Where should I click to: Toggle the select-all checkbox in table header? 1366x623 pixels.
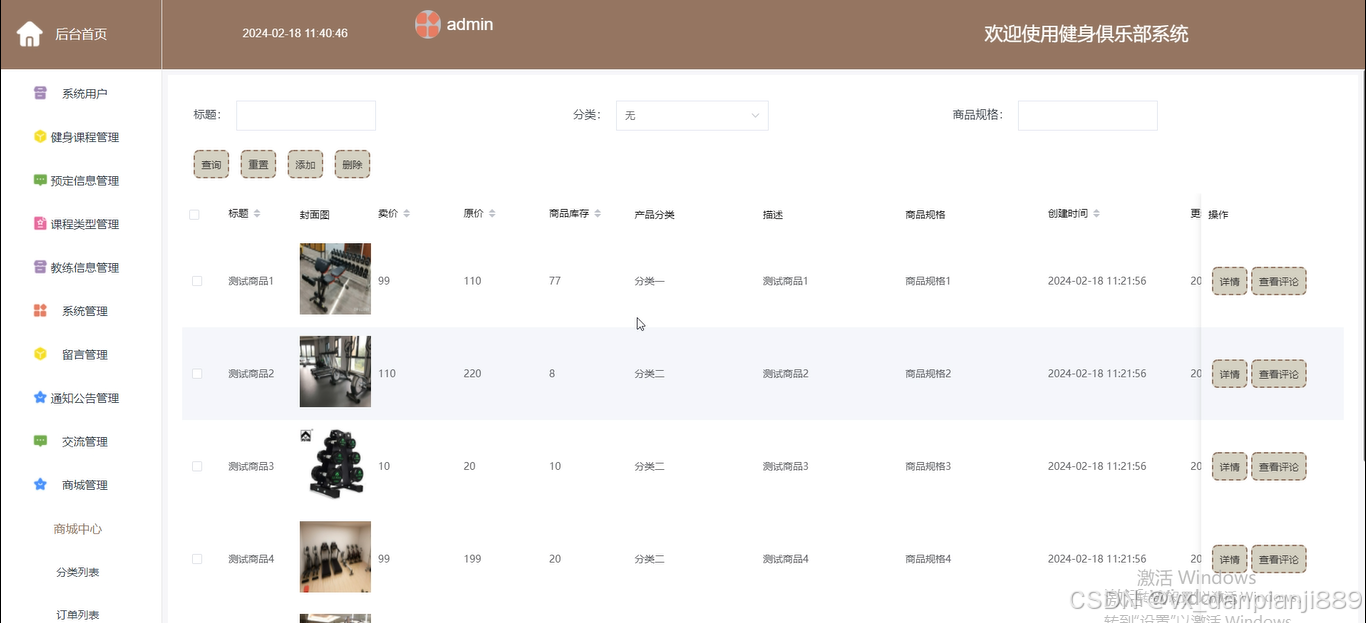click(x=195, y=215)
